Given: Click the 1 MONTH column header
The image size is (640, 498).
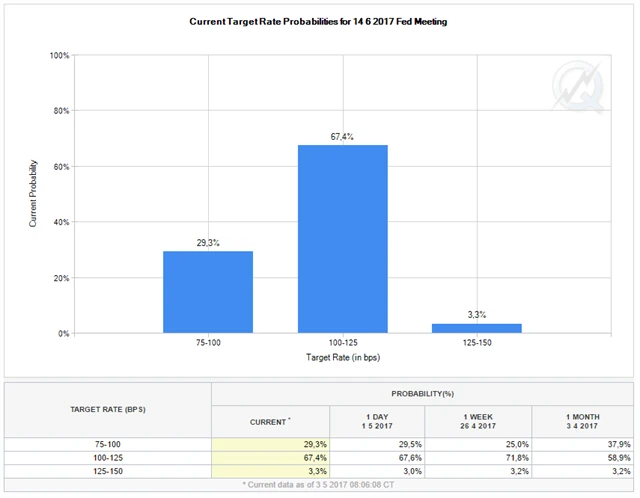Looking at the screenshot, I should (582, 419).
